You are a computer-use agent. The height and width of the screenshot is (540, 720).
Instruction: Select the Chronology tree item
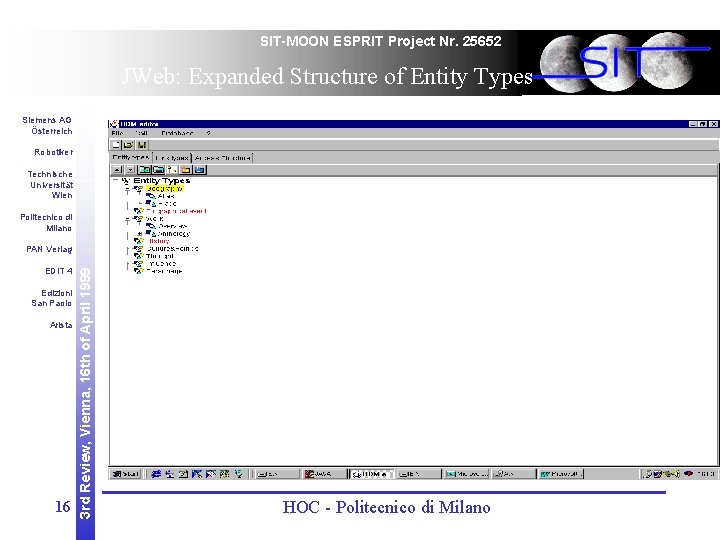174,234
